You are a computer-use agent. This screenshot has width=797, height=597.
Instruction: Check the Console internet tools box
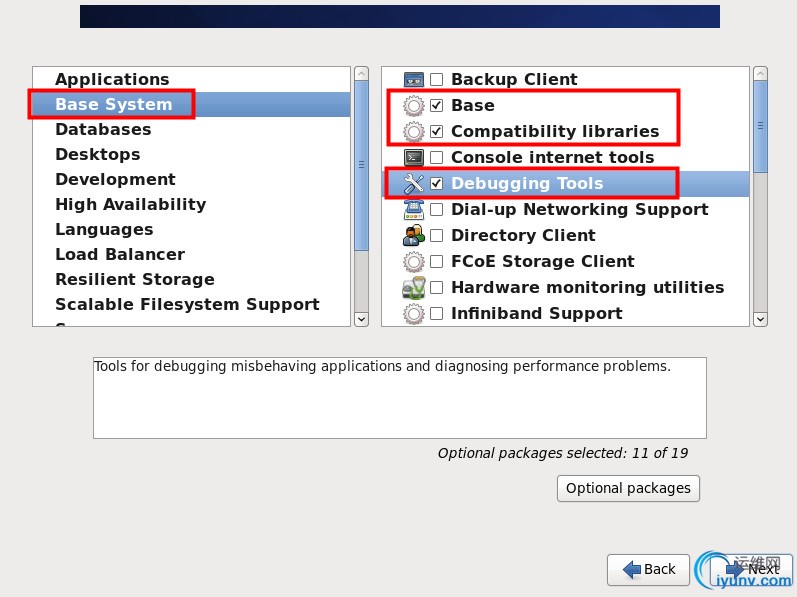(x=437, y=158)
